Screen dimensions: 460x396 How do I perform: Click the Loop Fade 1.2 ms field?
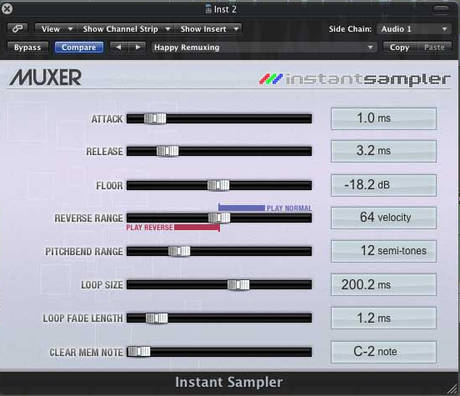(384, 318)
